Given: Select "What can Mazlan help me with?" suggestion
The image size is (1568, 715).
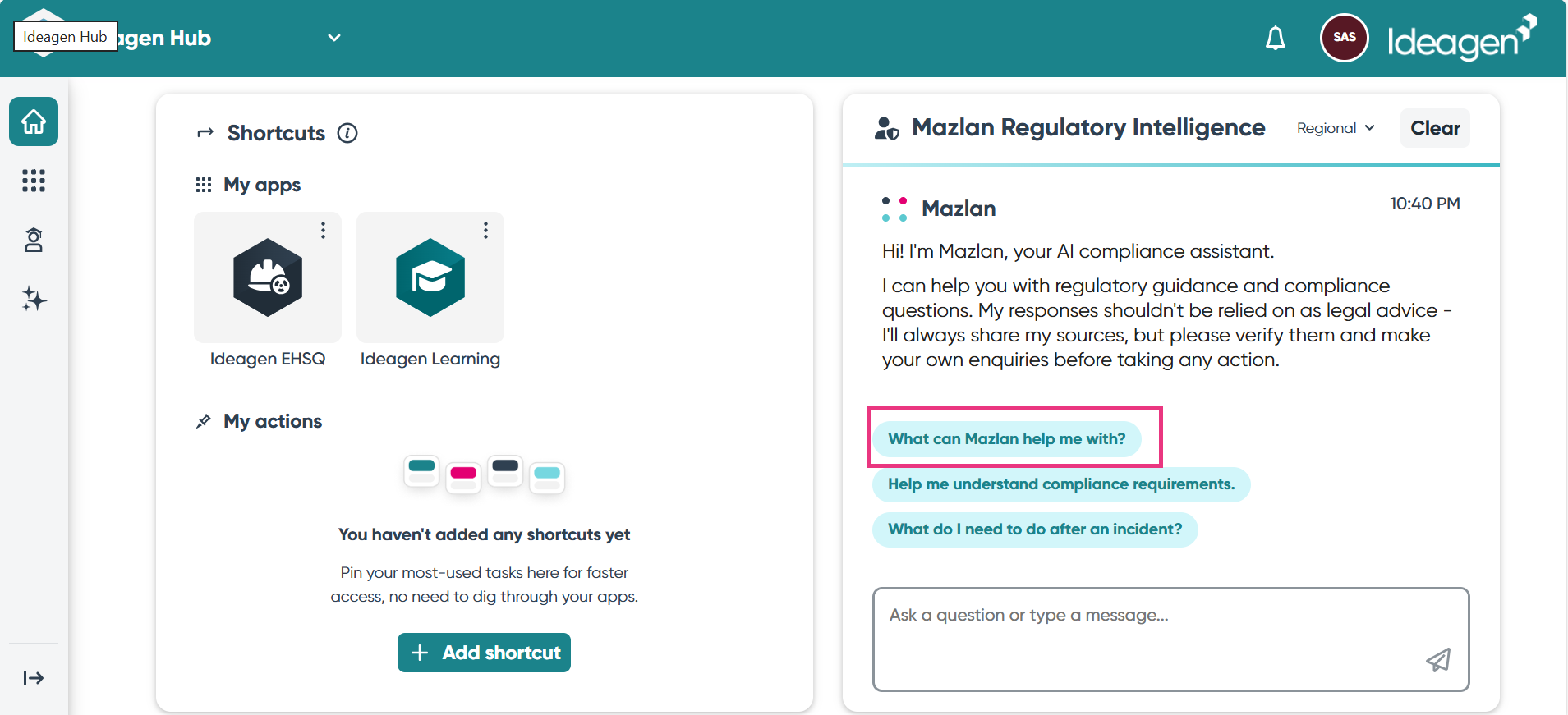Looking at the screenshot, I should point(1006,439).
